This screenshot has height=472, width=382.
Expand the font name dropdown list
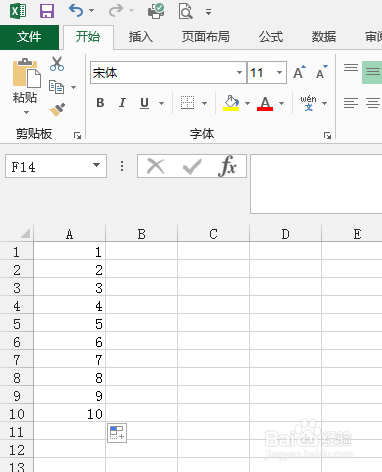(x=239, y=73)
